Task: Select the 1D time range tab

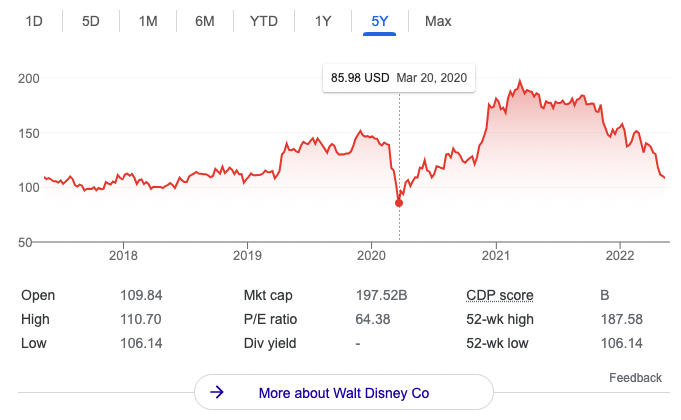Action: click(34, 21)
